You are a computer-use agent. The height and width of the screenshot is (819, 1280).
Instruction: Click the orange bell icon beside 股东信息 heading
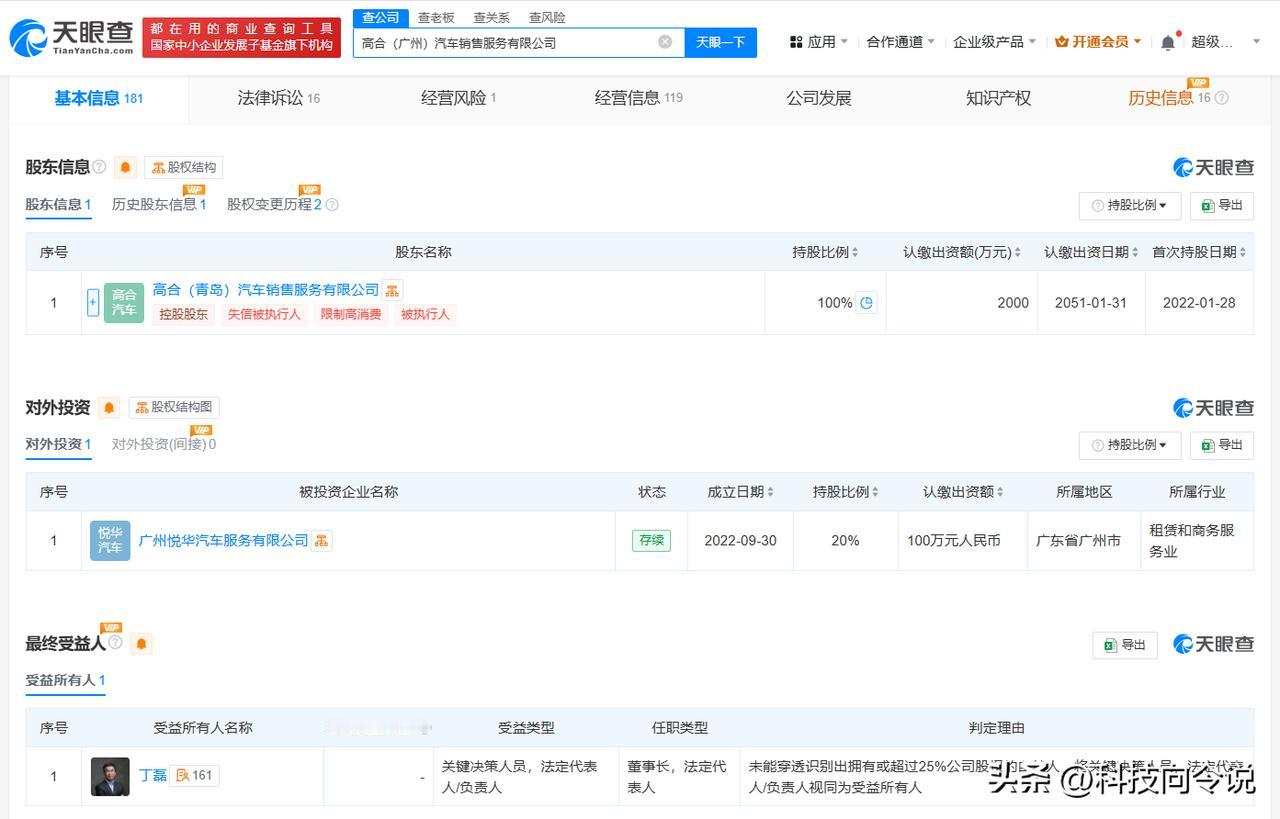(125, 167)
